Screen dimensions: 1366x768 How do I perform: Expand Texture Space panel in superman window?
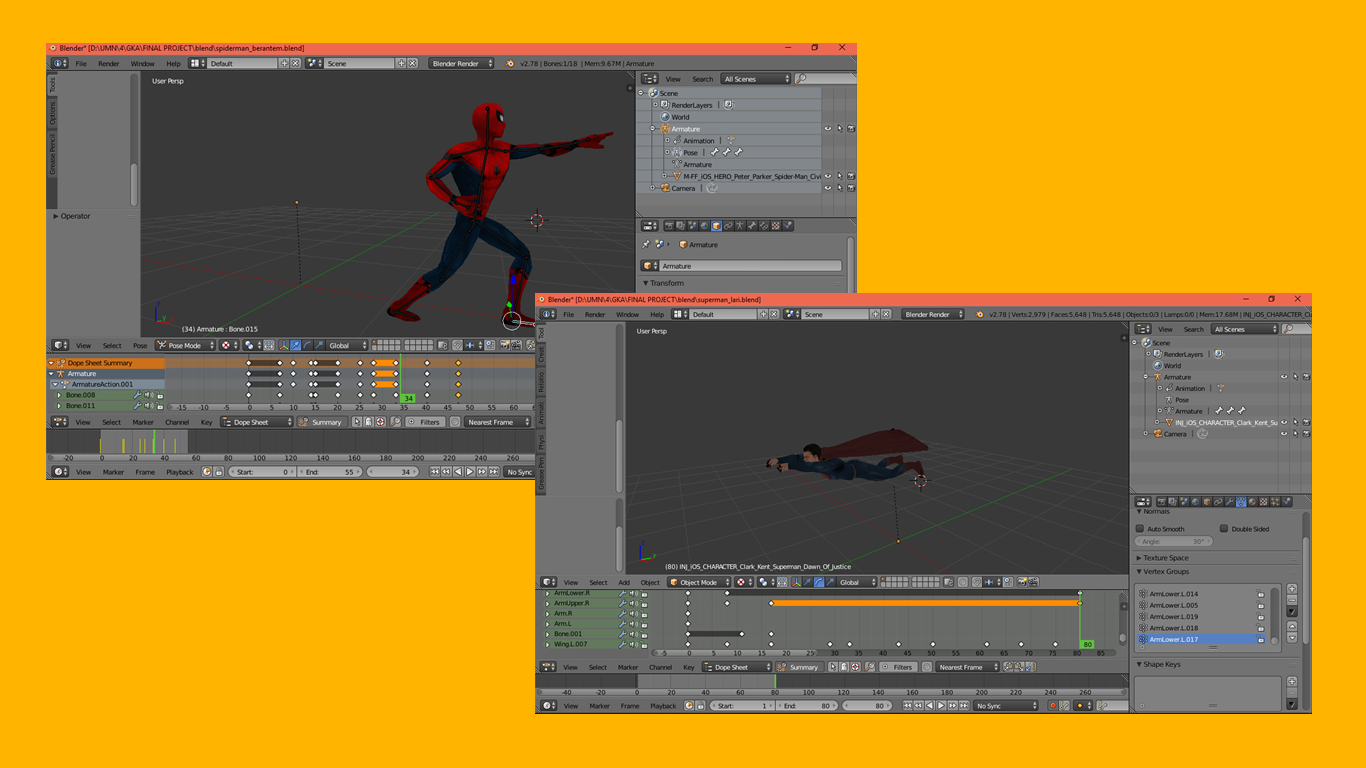(1139, 558)
